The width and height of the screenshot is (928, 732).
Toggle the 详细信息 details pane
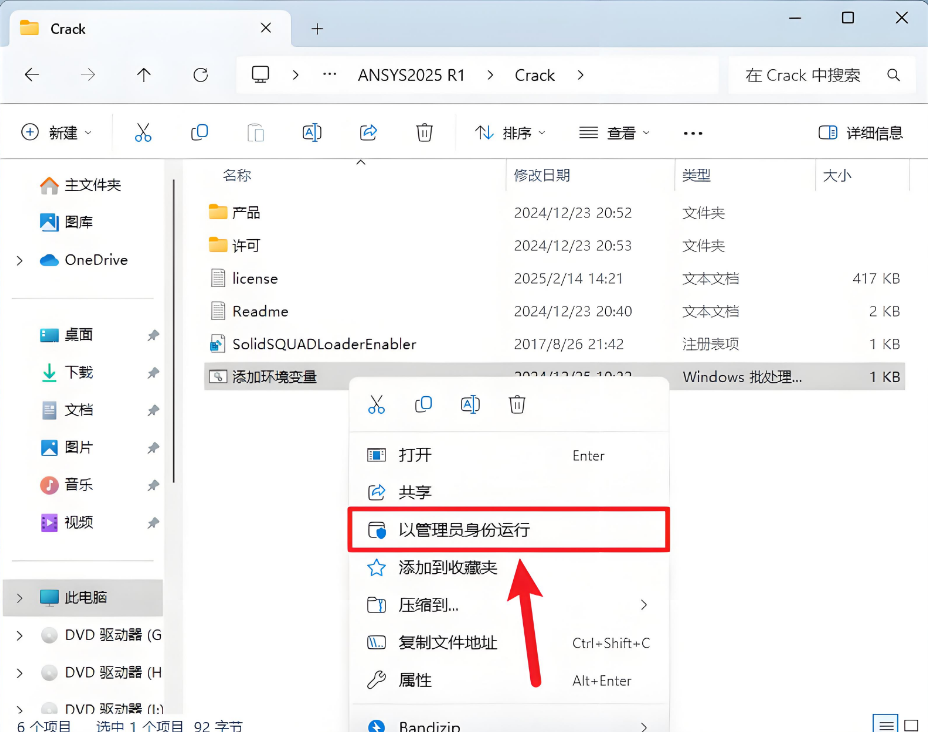point(861,133)
